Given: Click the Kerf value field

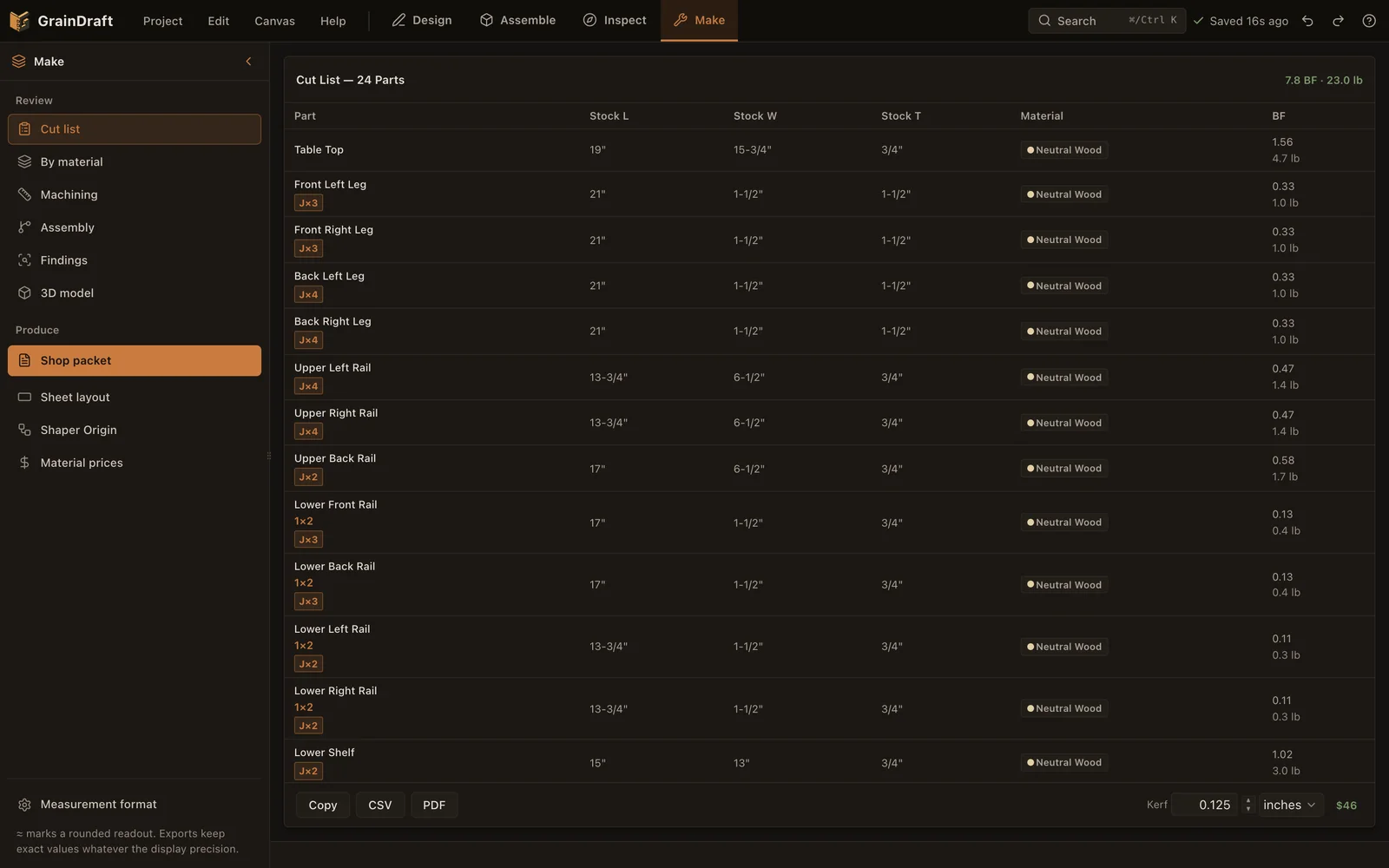Looking at the screenshot, I should 1205,806.
